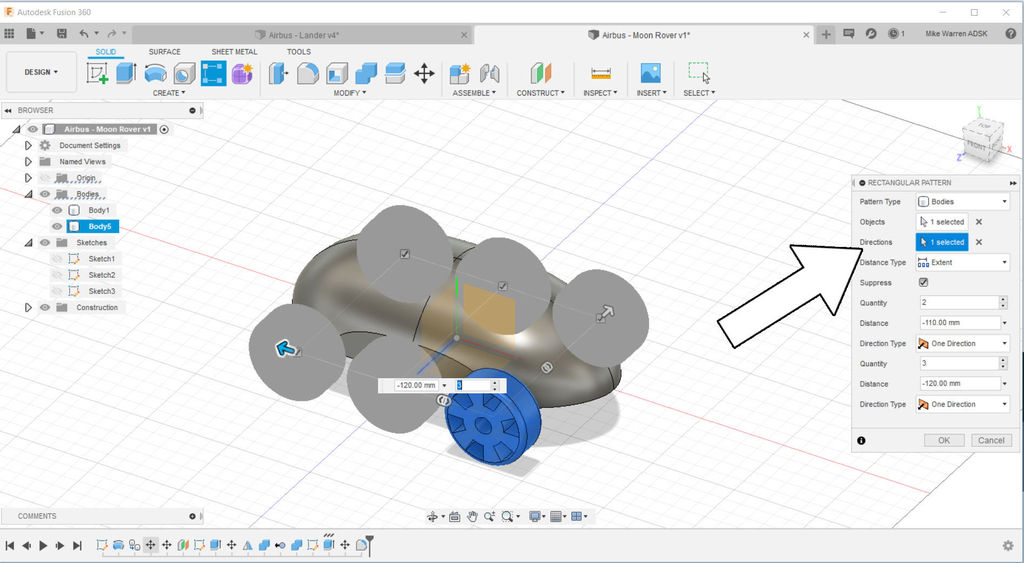This screenshot has width=1024, height=563.
Task: Clear the Objects selection with X
Action: pos(979,222)
